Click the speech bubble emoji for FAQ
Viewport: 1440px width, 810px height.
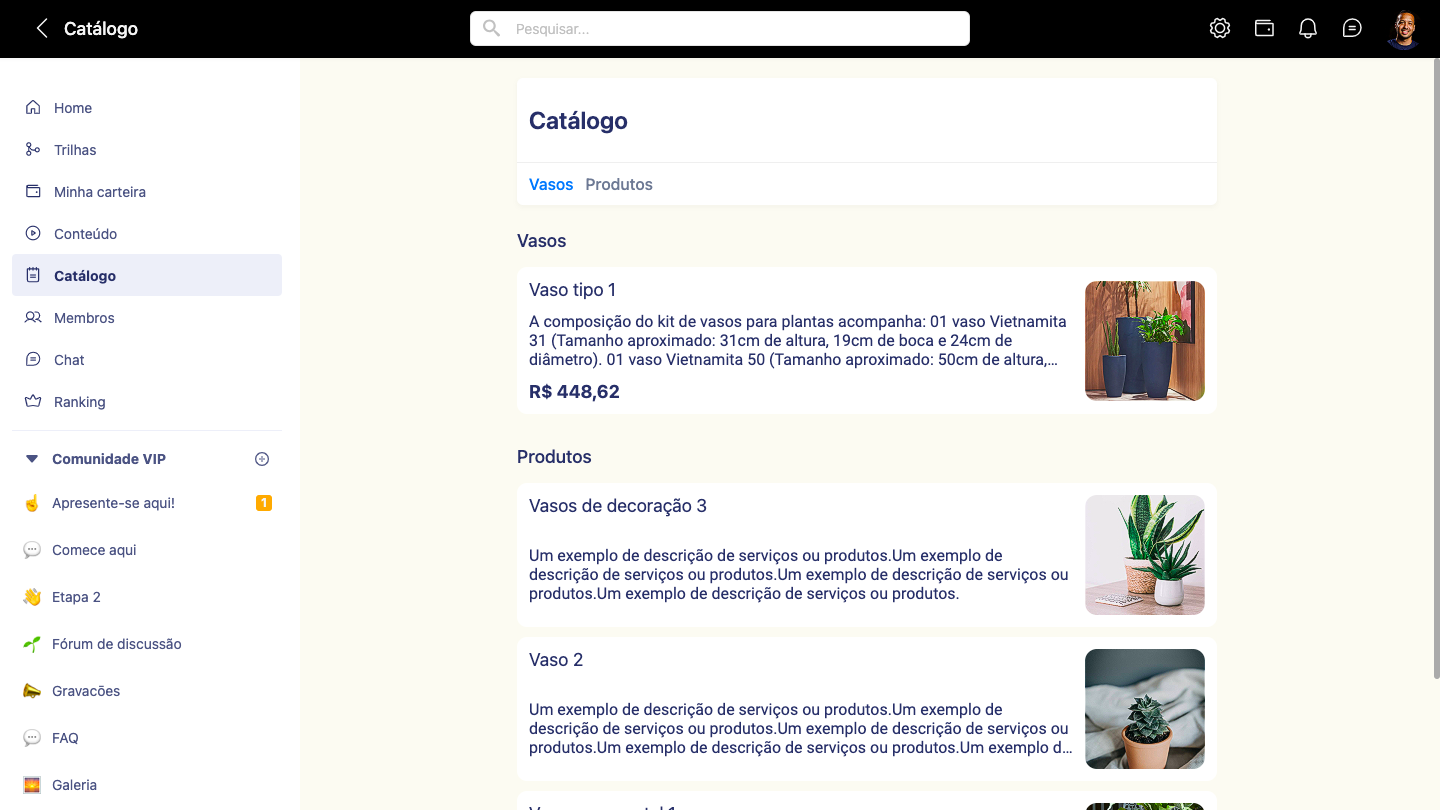pos(32,738)
